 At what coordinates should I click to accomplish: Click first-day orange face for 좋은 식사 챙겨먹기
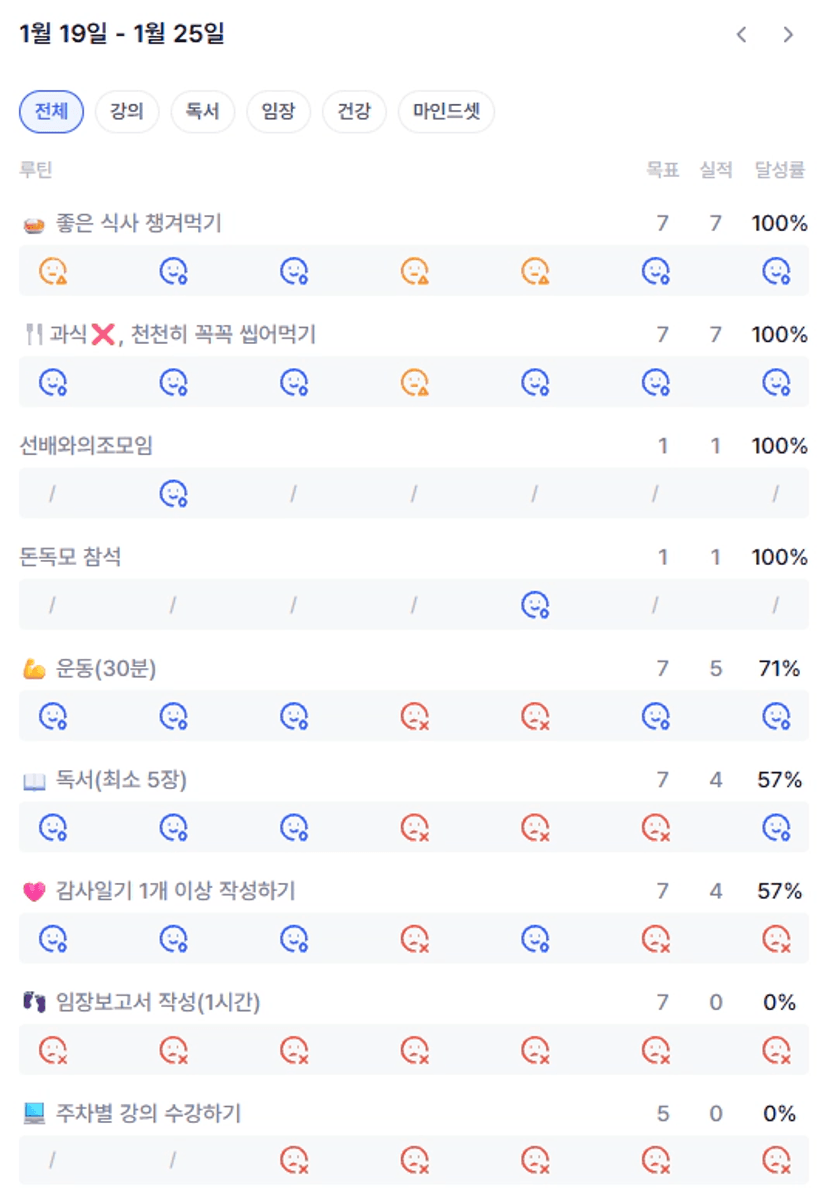click(53, 271)
